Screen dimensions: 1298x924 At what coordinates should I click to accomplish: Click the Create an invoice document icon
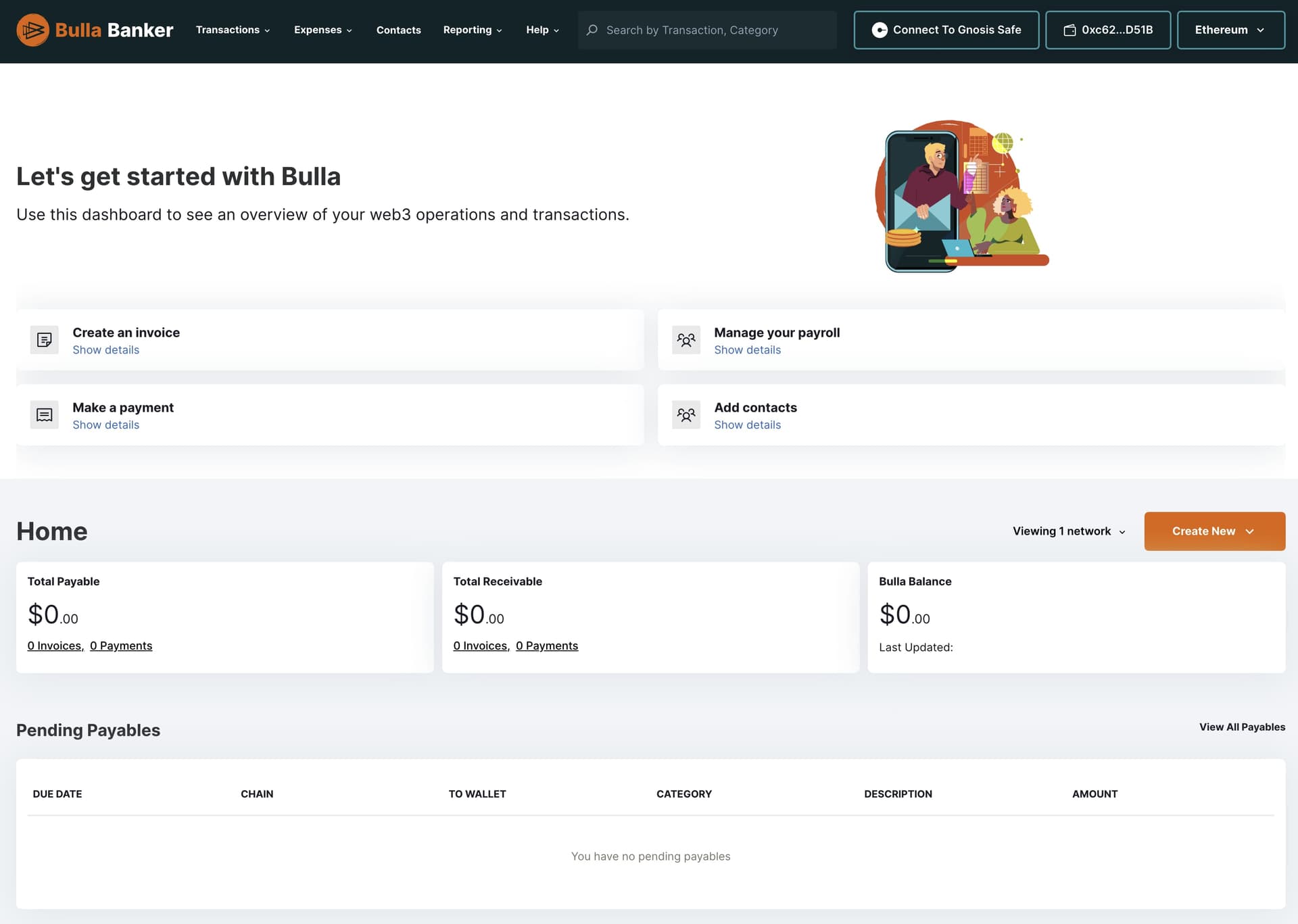(44, 340)
